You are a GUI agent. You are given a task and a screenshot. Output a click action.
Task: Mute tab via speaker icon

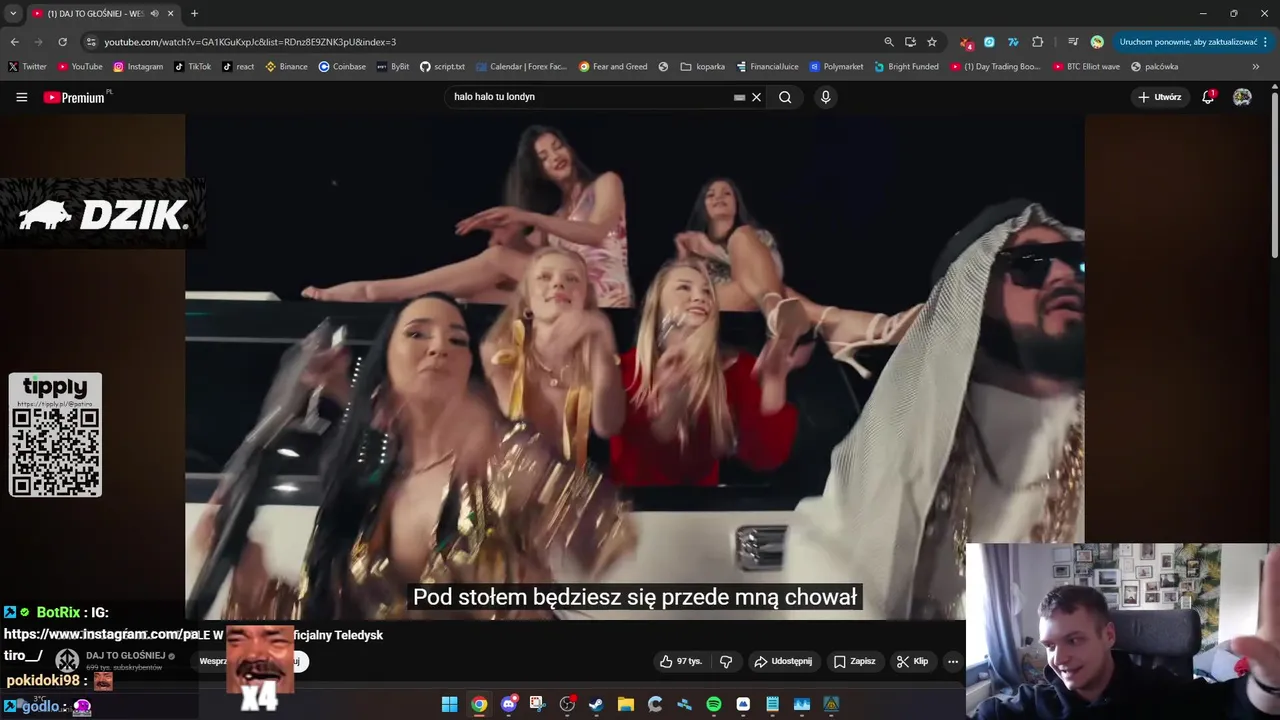(154, 14)
